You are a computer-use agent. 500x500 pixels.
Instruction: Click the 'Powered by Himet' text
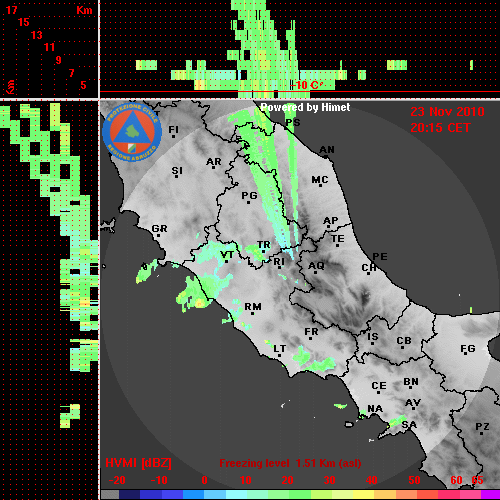pos(305,107)
